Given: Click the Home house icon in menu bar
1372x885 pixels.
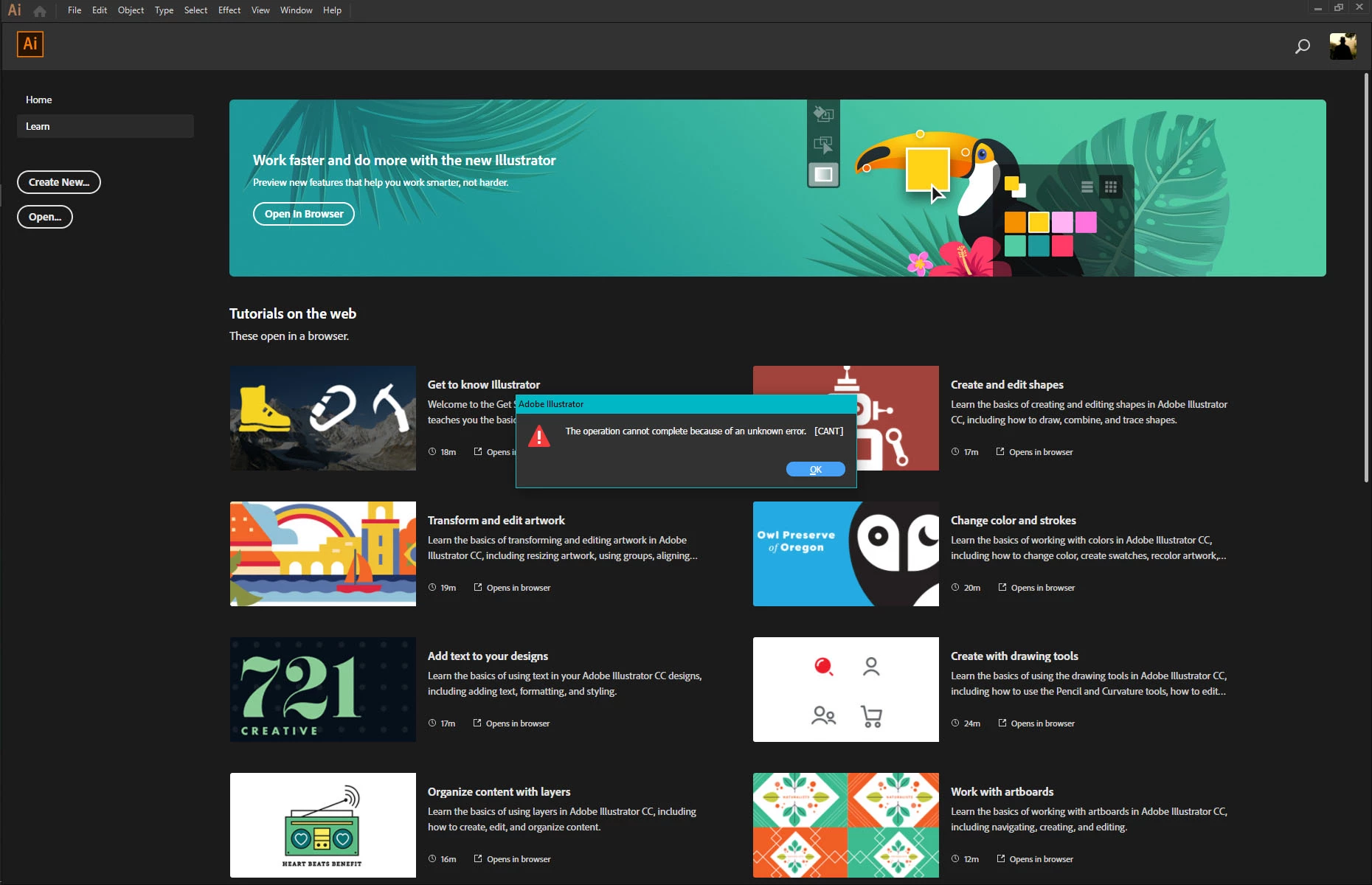Looking at the screenshot, I should pos(40,10).
